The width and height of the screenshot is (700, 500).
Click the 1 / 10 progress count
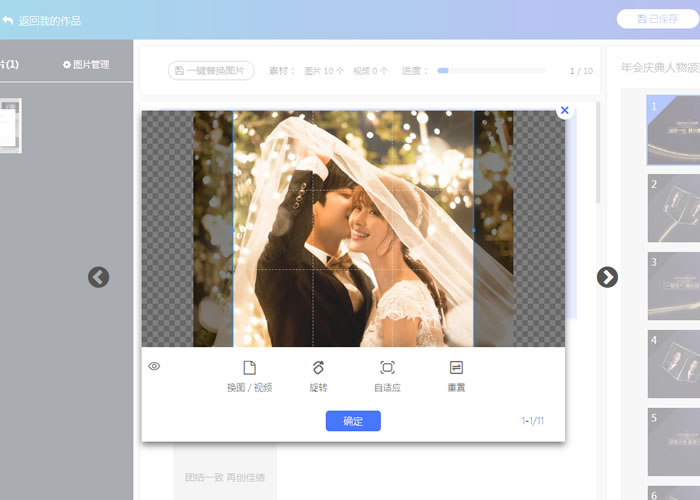pyautogui.click(x=581, y=71)
